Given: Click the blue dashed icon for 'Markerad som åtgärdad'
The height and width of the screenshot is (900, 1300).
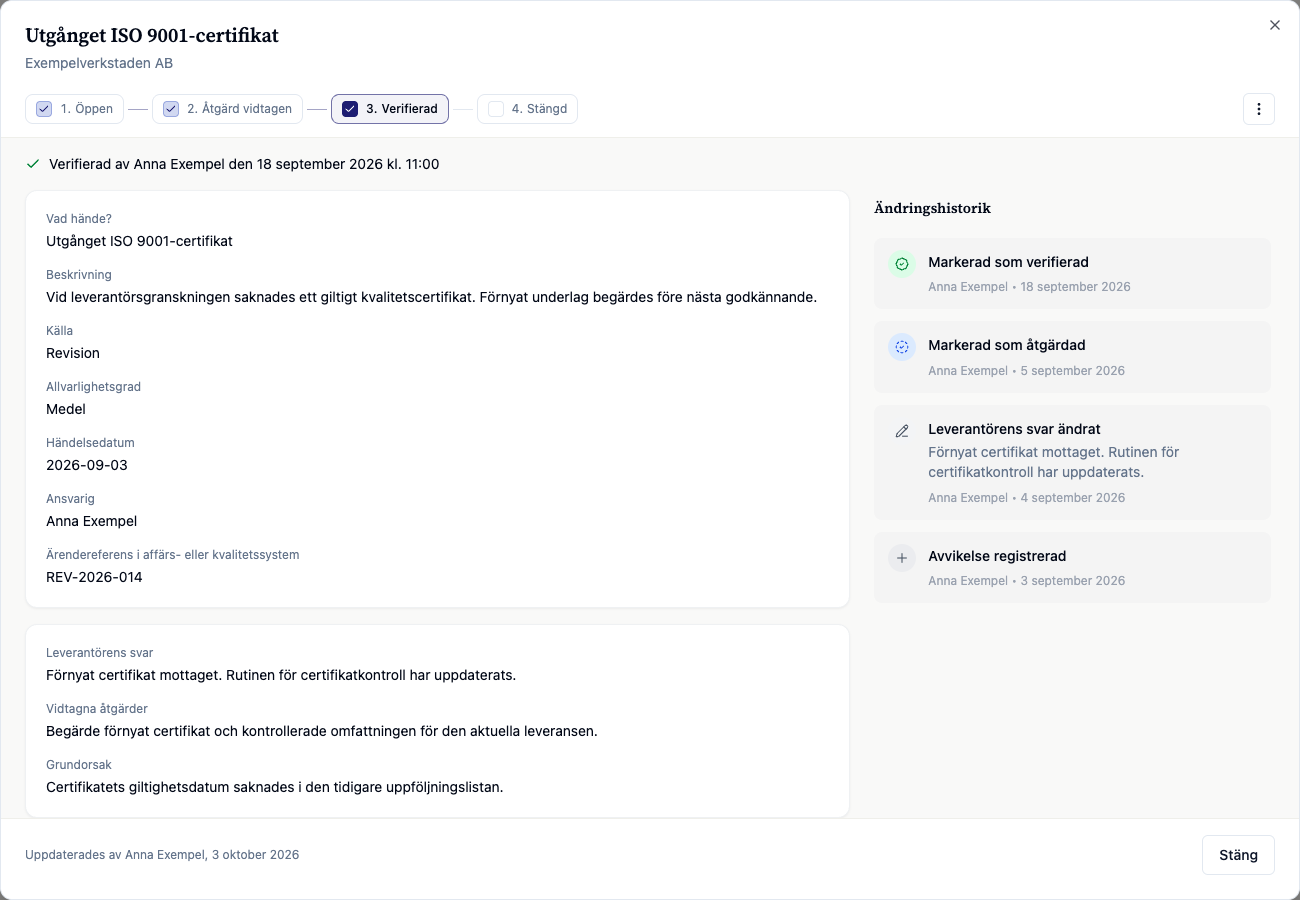Looking at the screenshot, I should pyautogui.click(x=902, y=347).
